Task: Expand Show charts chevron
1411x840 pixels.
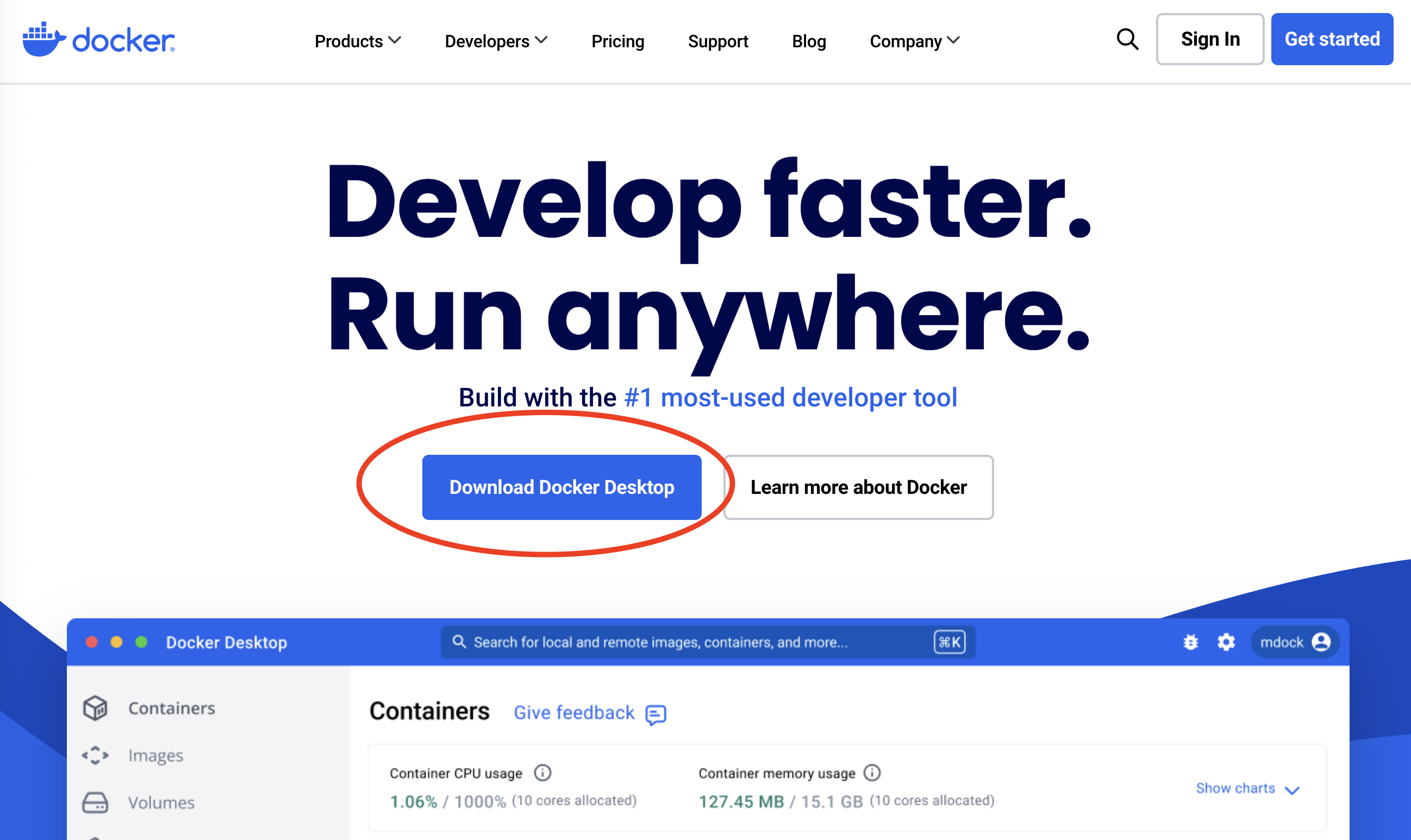Action: 1292,789
